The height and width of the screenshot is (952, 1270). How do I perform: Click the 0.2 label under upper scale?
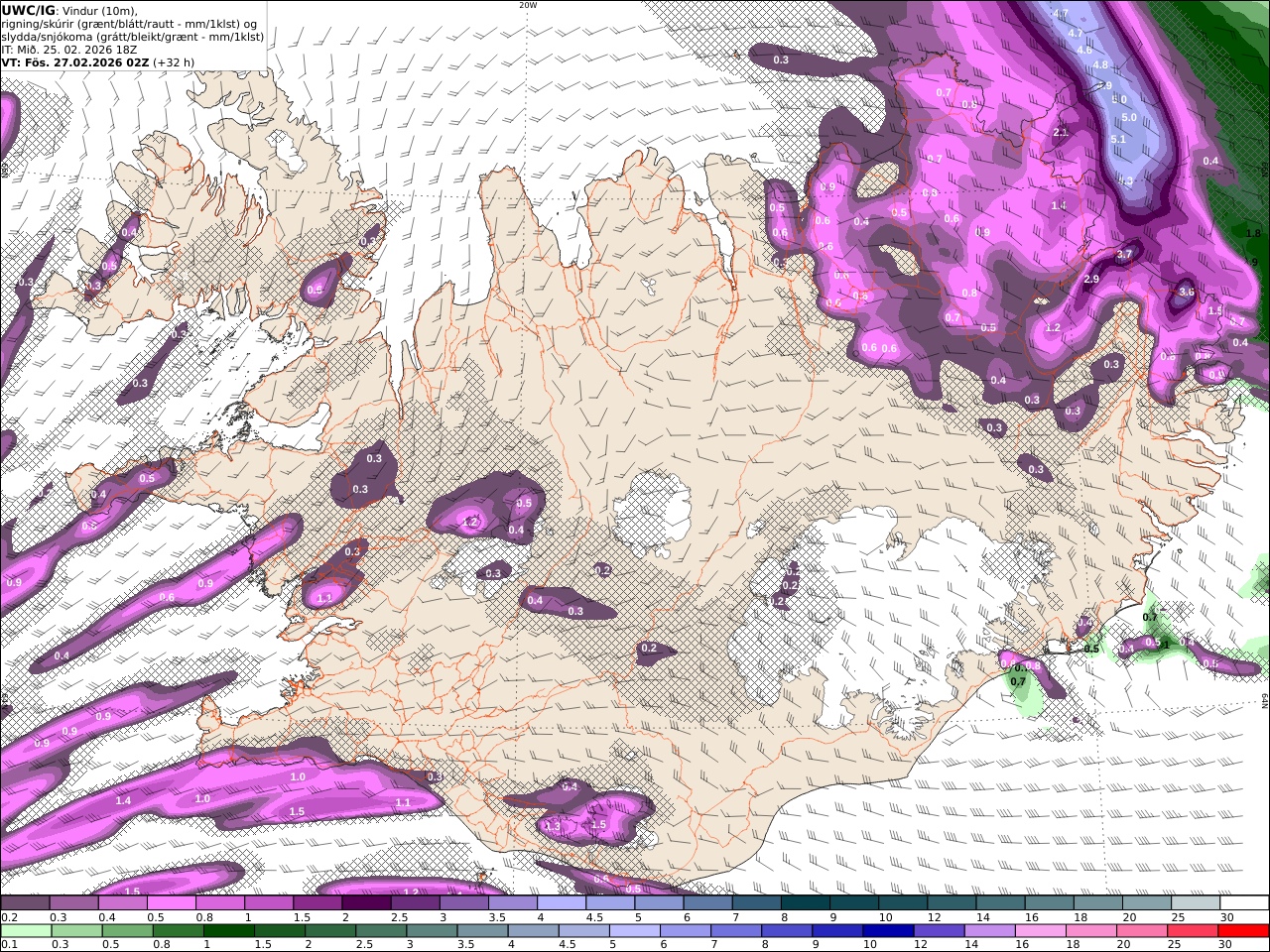point(9,917)
